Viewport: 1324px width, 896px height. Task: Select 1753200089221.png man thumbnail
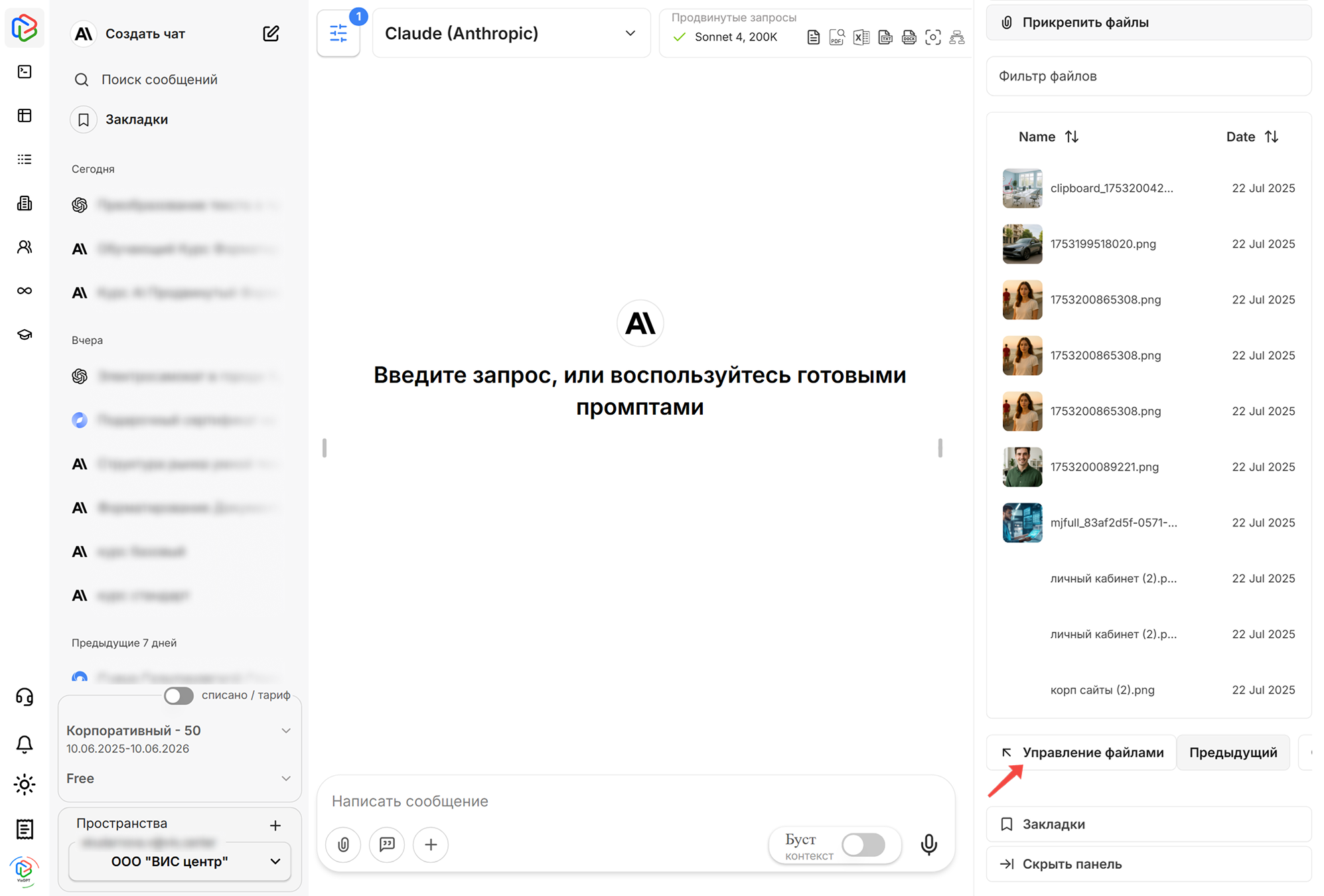1022,467
